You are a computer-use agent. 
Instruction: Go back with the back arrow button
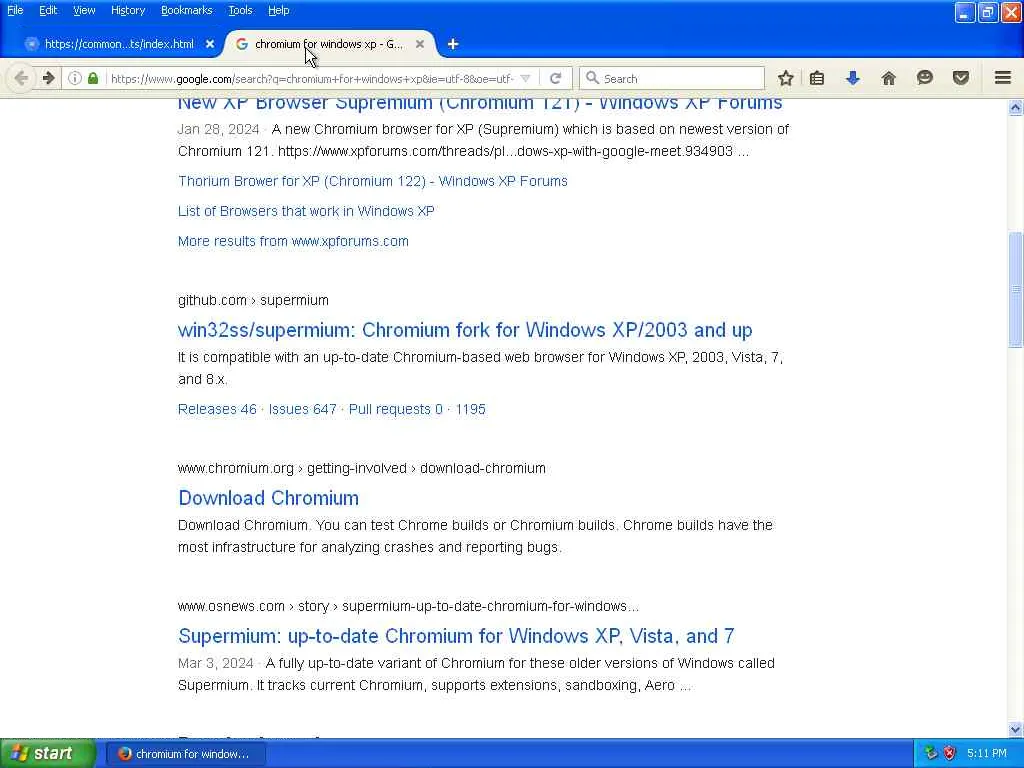click(x=21, y=78)
